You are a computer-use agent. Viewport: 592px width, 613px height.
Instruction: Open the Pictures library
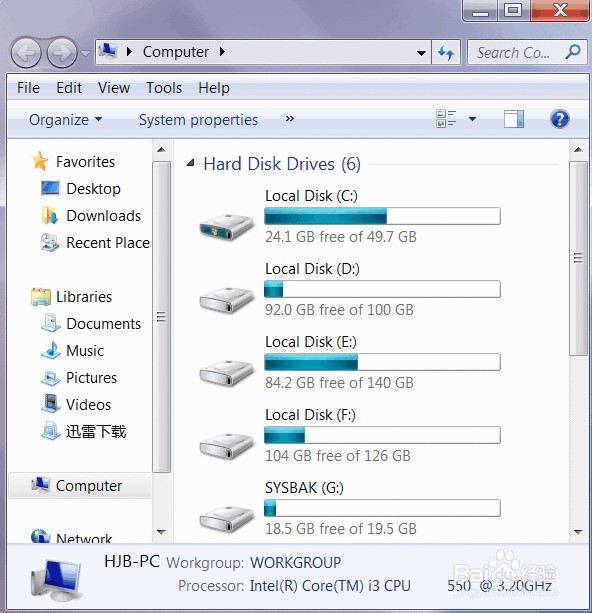pos(91,377)
